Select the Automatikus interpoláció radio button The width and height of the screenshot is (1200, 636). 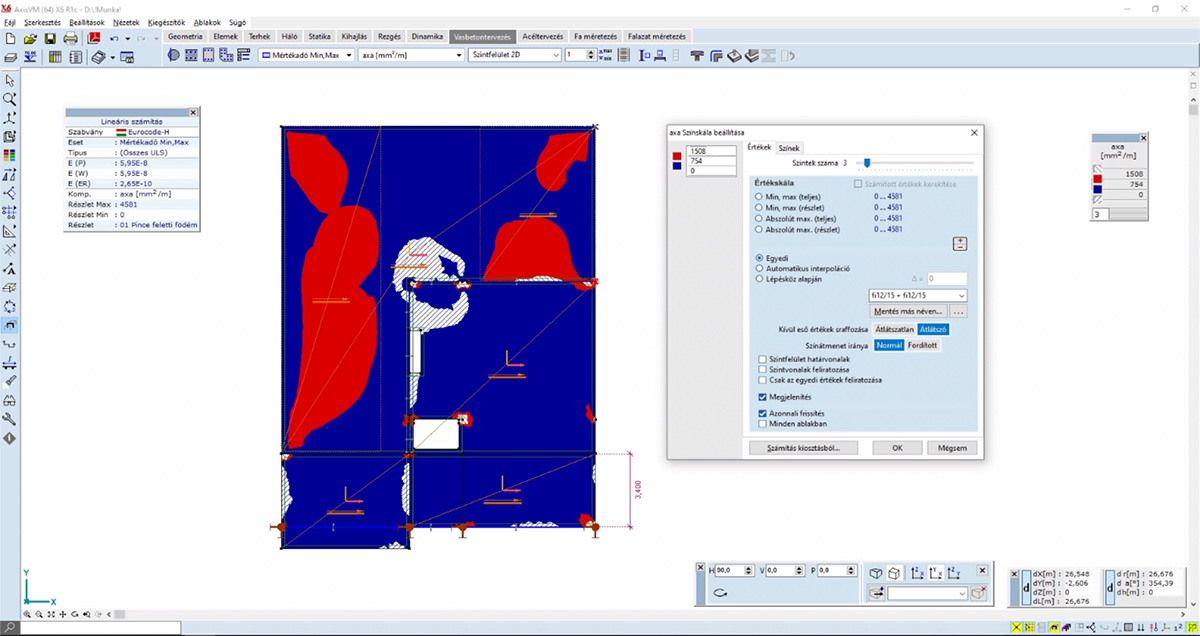point(759,268)
